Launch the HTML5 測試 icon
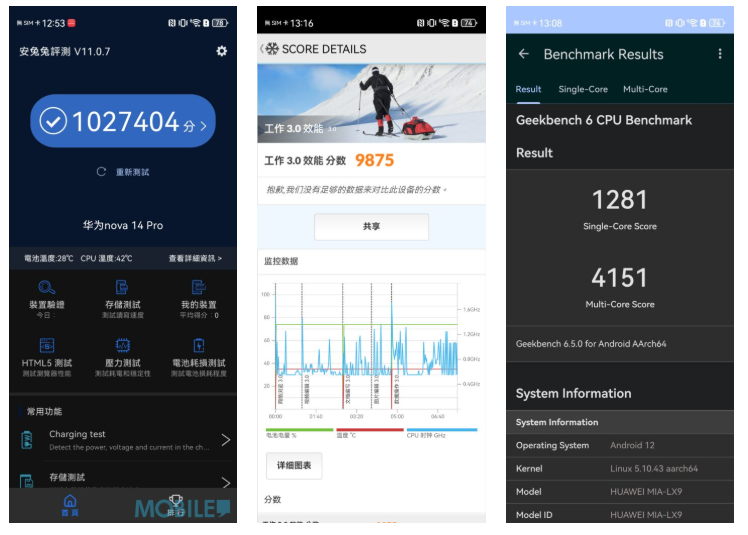 point(47,345)
